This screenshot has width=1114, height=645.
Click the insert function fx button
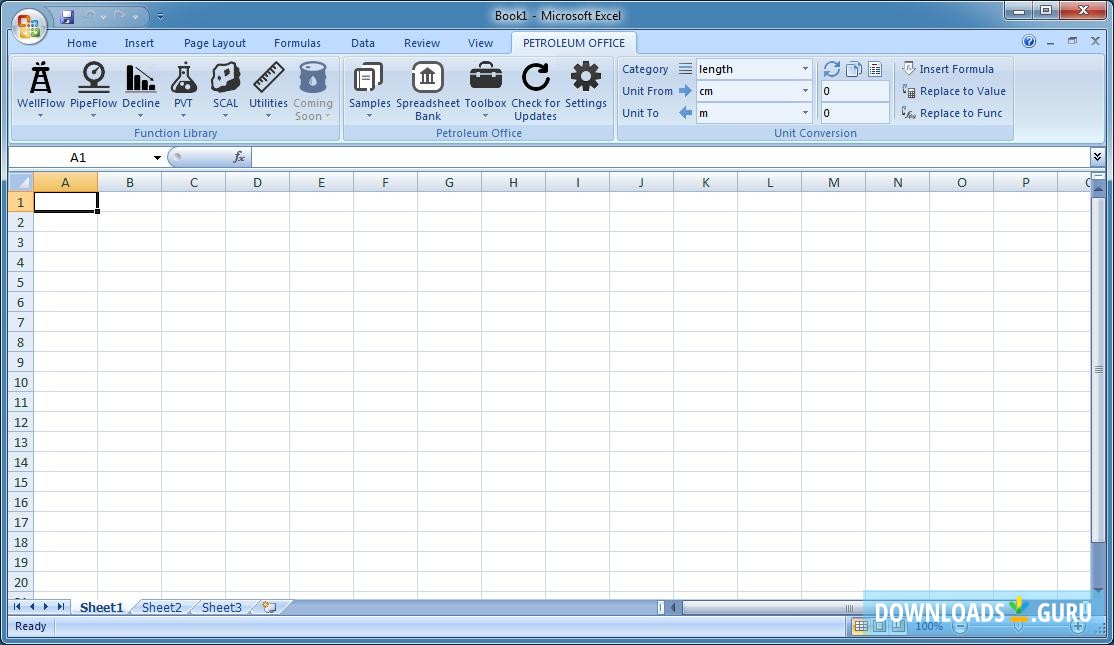(x=239, y=157)
